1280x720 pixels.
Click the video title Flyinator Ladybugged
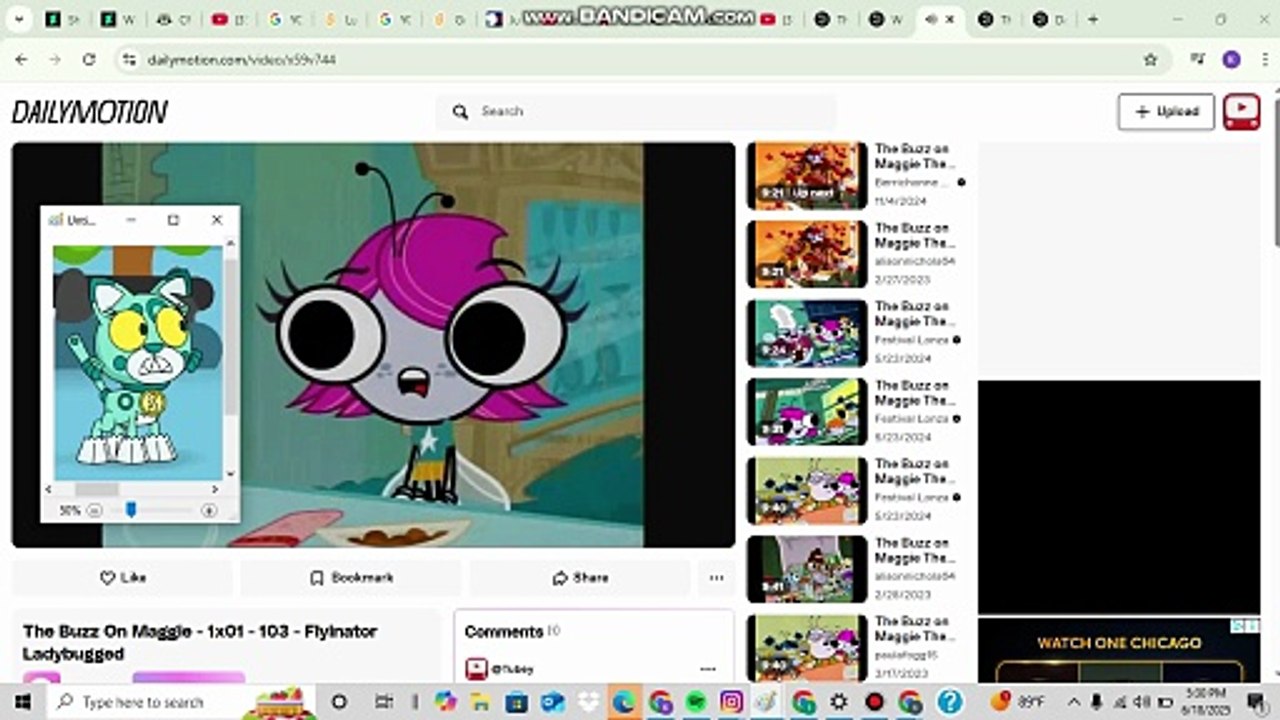200,642
